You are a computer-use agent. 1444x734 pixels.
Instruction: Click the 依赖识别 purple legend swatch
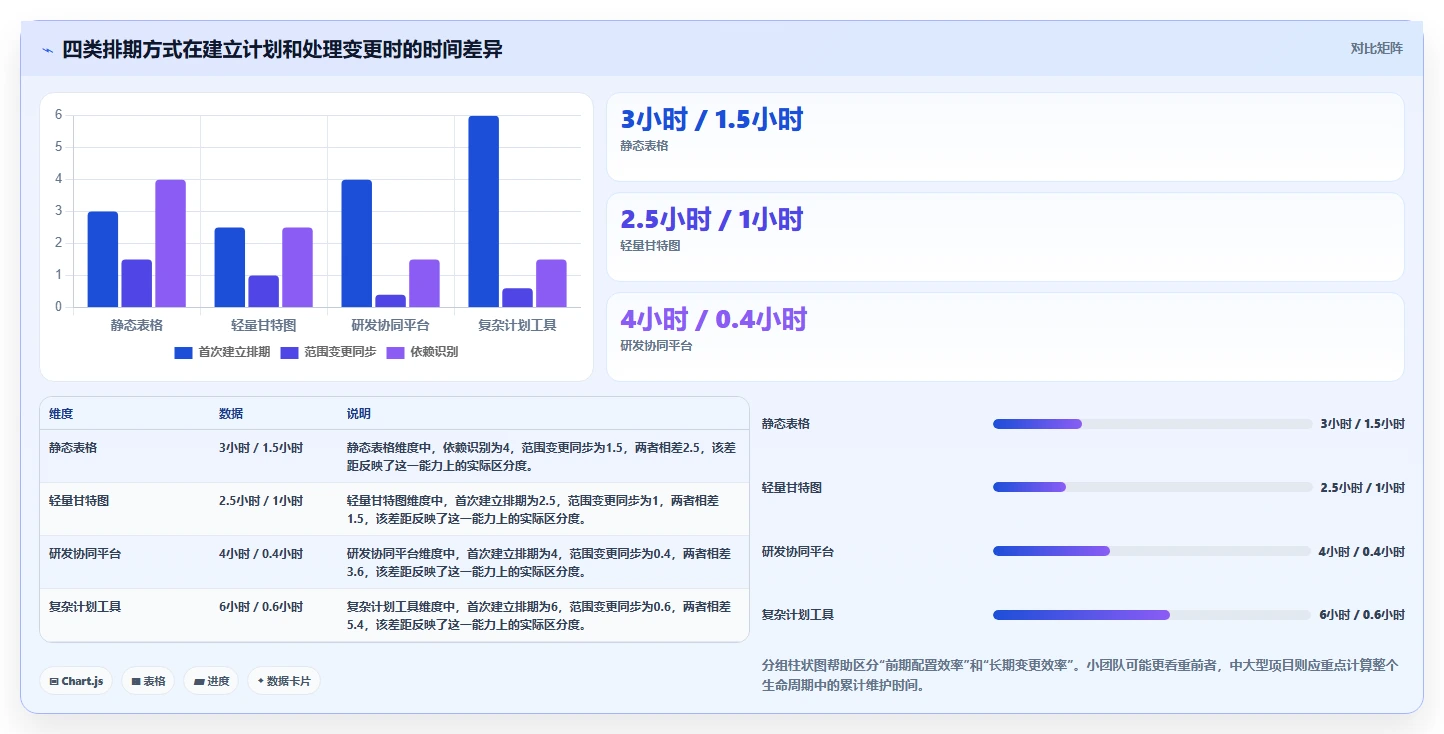pos(395,352)
